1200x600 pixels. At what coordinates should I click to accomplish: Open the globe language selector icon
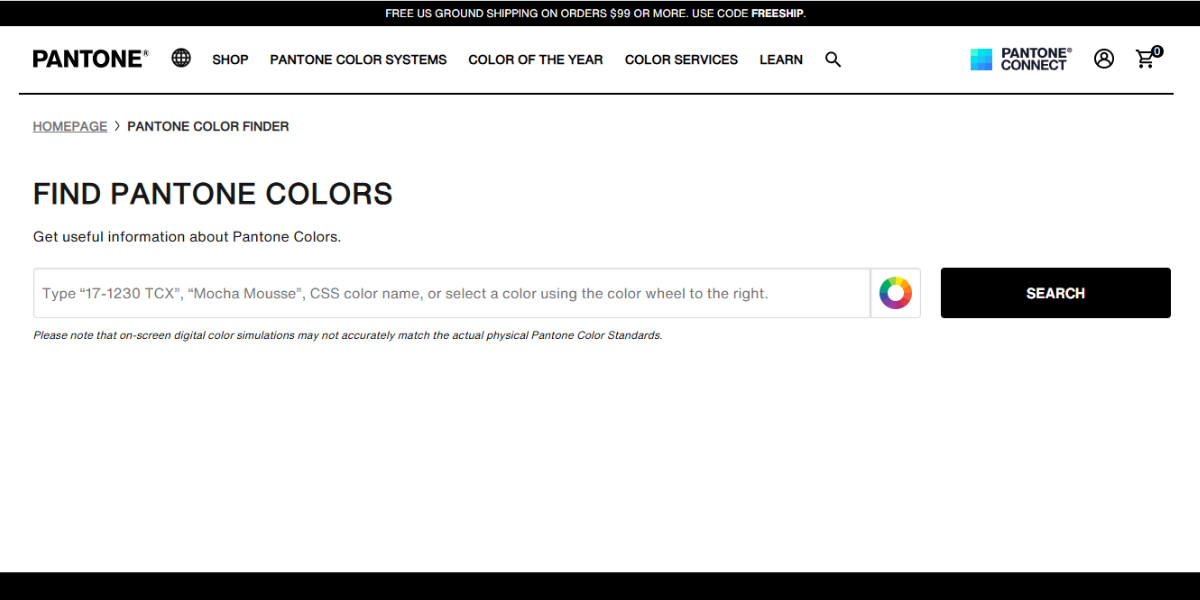[181, 58]
